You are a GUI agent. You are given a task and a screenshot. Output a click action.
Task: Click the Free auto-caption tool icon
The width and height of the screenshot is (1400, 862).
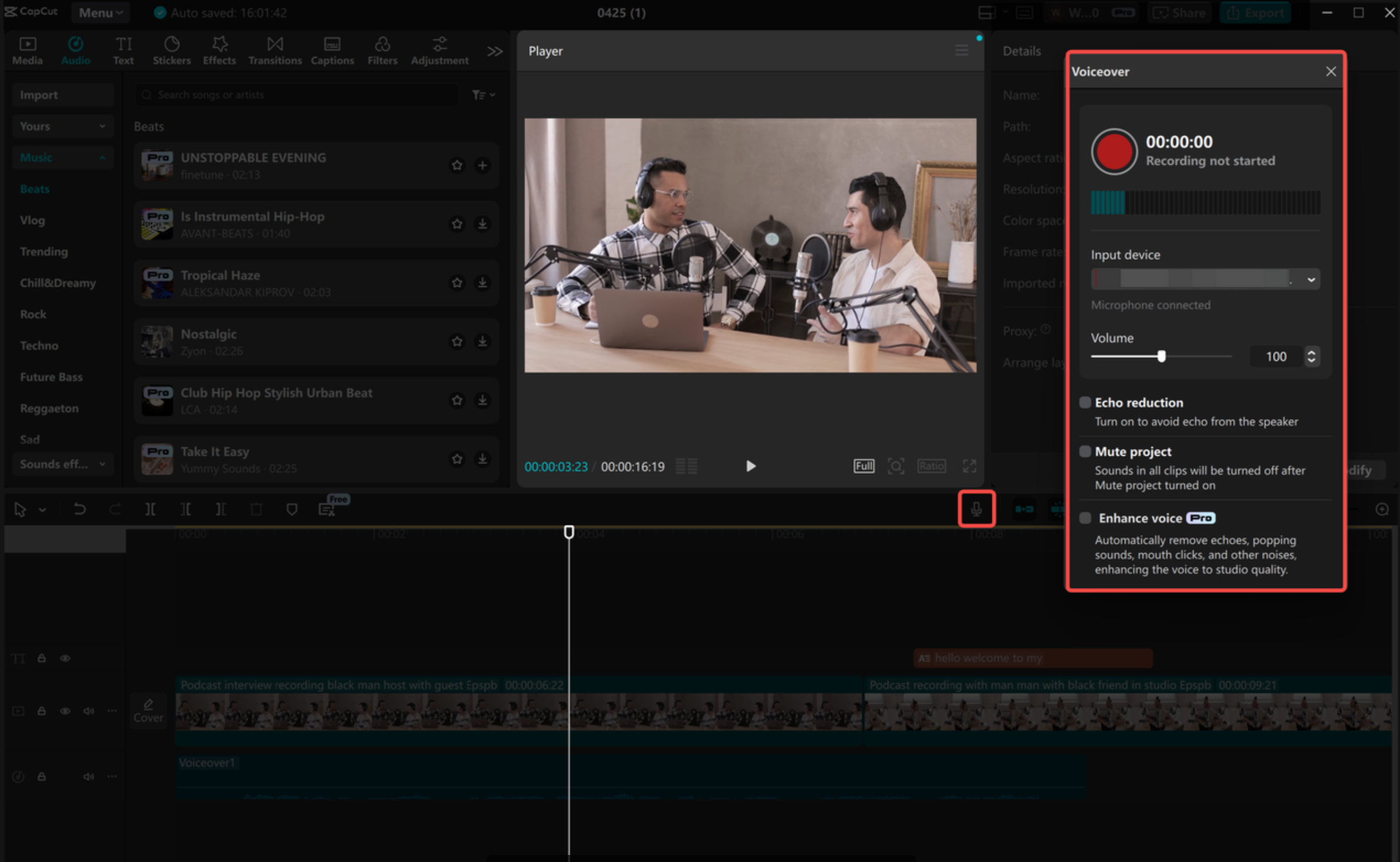(327, 509)
